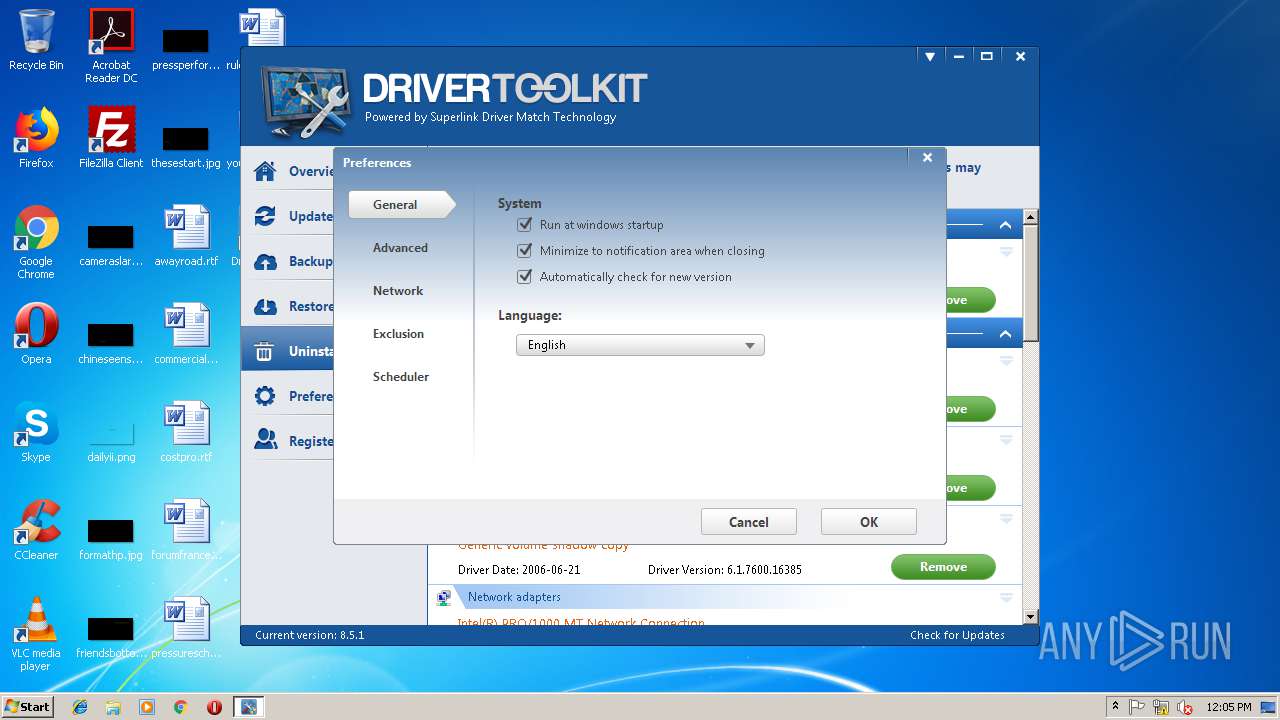Click Check for Updates link
Viewport: 1280px width, 720px height.
(957, 635)
